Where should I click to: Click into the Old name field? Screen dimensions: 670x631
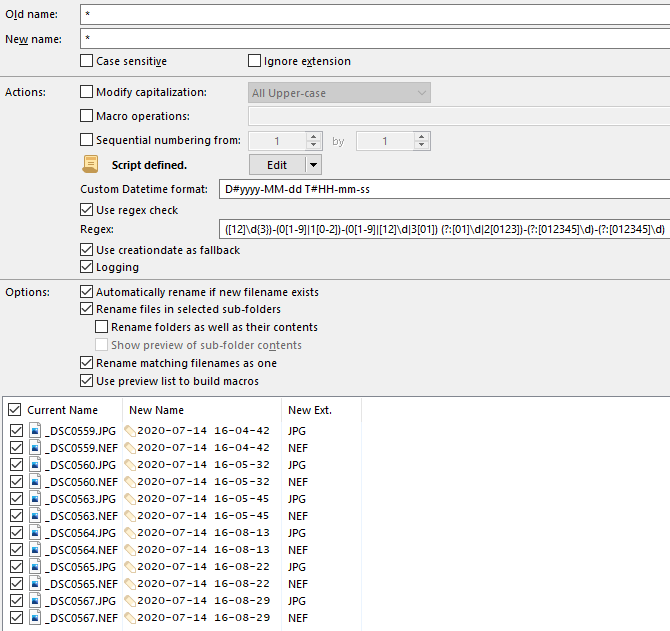[375, 14]
